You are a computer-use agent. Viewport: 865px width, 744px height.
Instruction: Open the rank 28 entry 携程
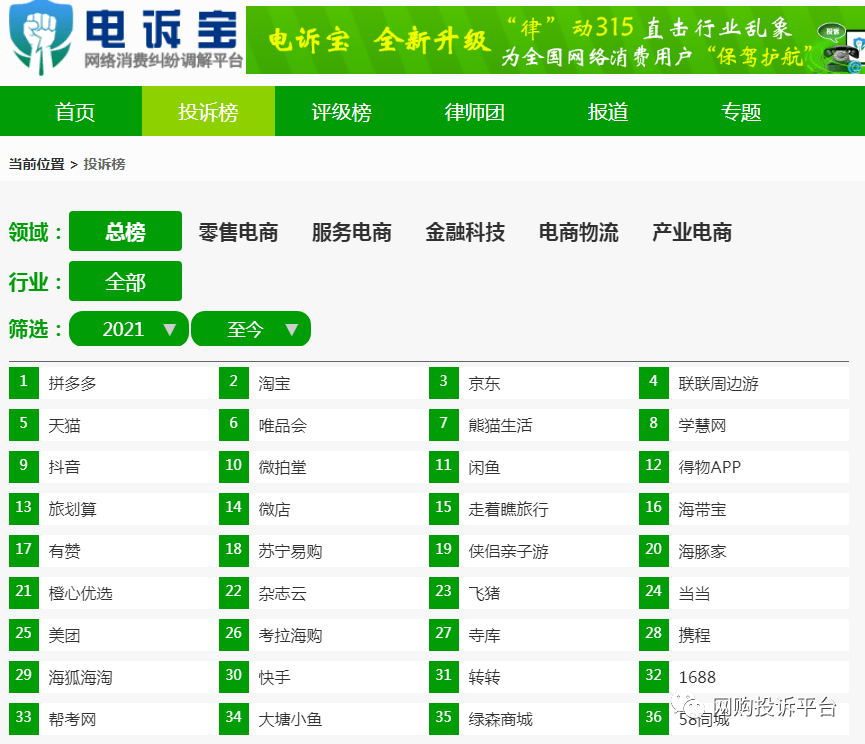coord(694,635)
